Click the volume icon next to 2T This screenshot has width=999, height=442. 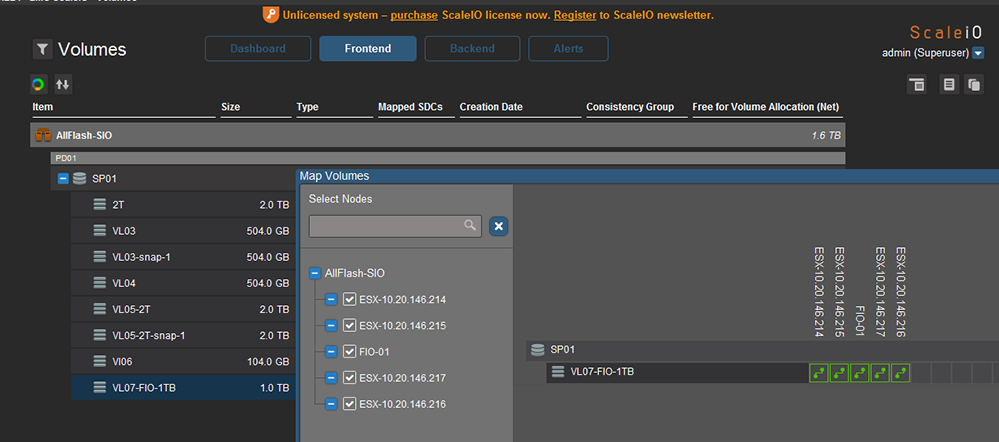[x=99, y=204]
